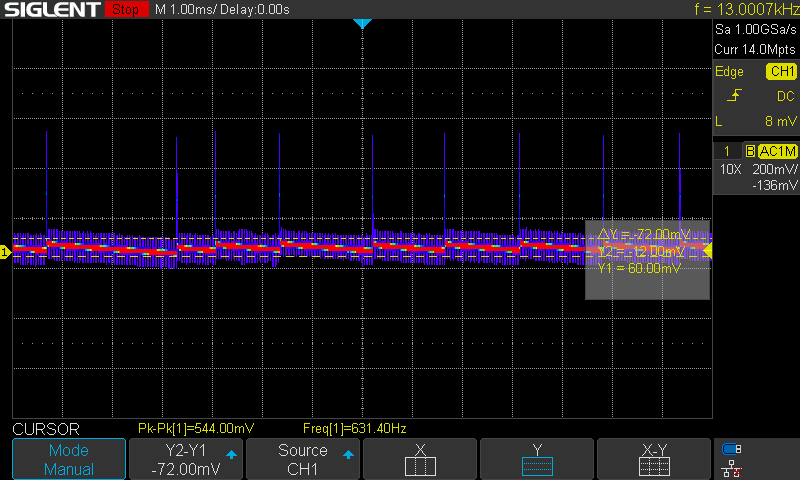This screenshot has height=480, width=800.
Task: Open the Source CH1 selector
Action: tap(303, 460)
